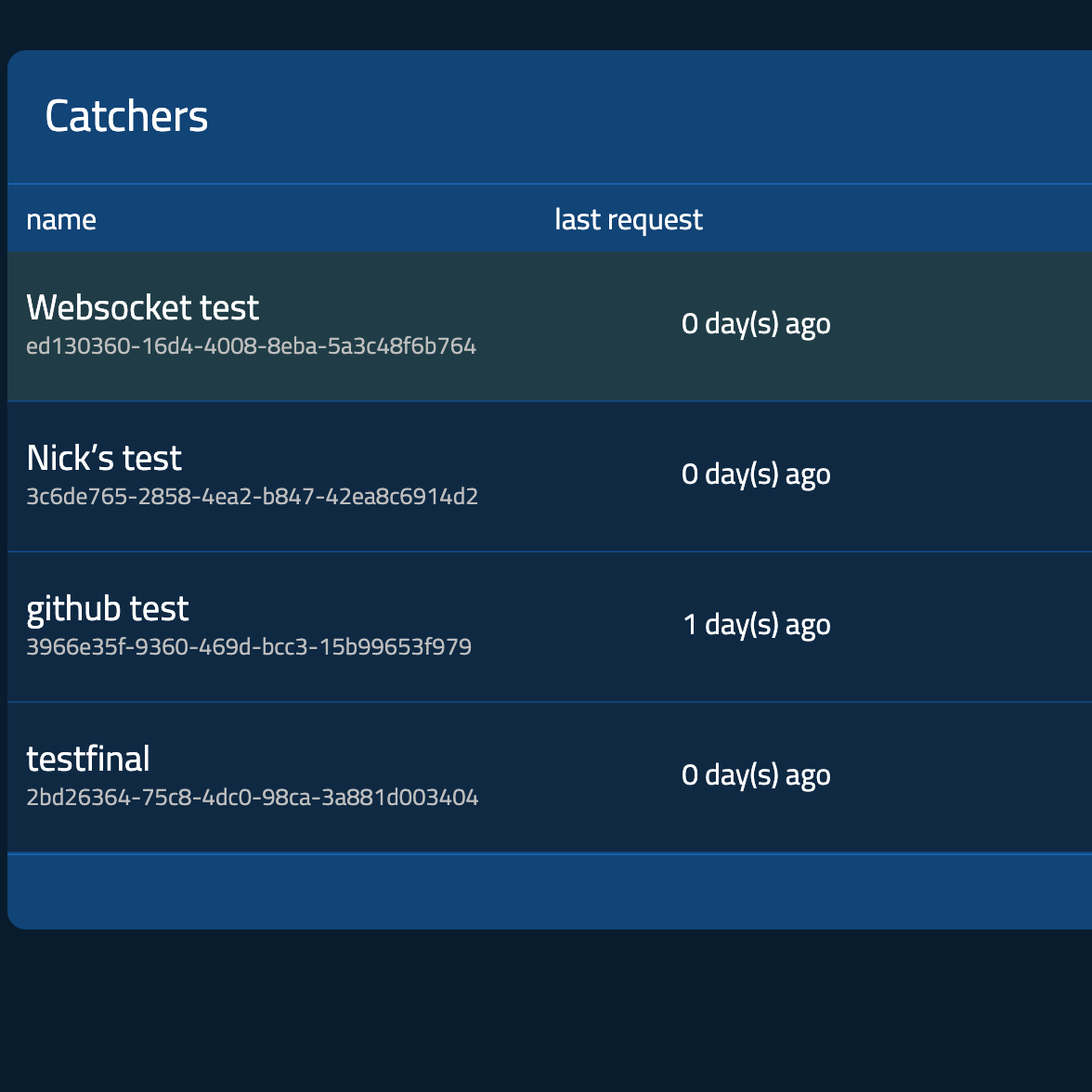Click the empty table footer bar
This screenshot has width=1092, height=1092.
(548, 890)
